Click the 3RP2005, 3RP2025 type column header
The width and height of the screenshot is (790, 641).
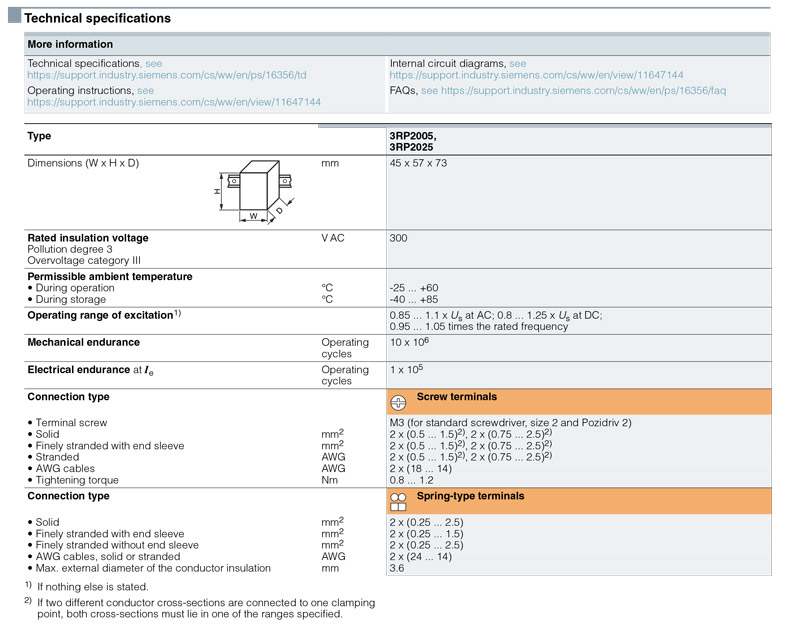(413, 141)
